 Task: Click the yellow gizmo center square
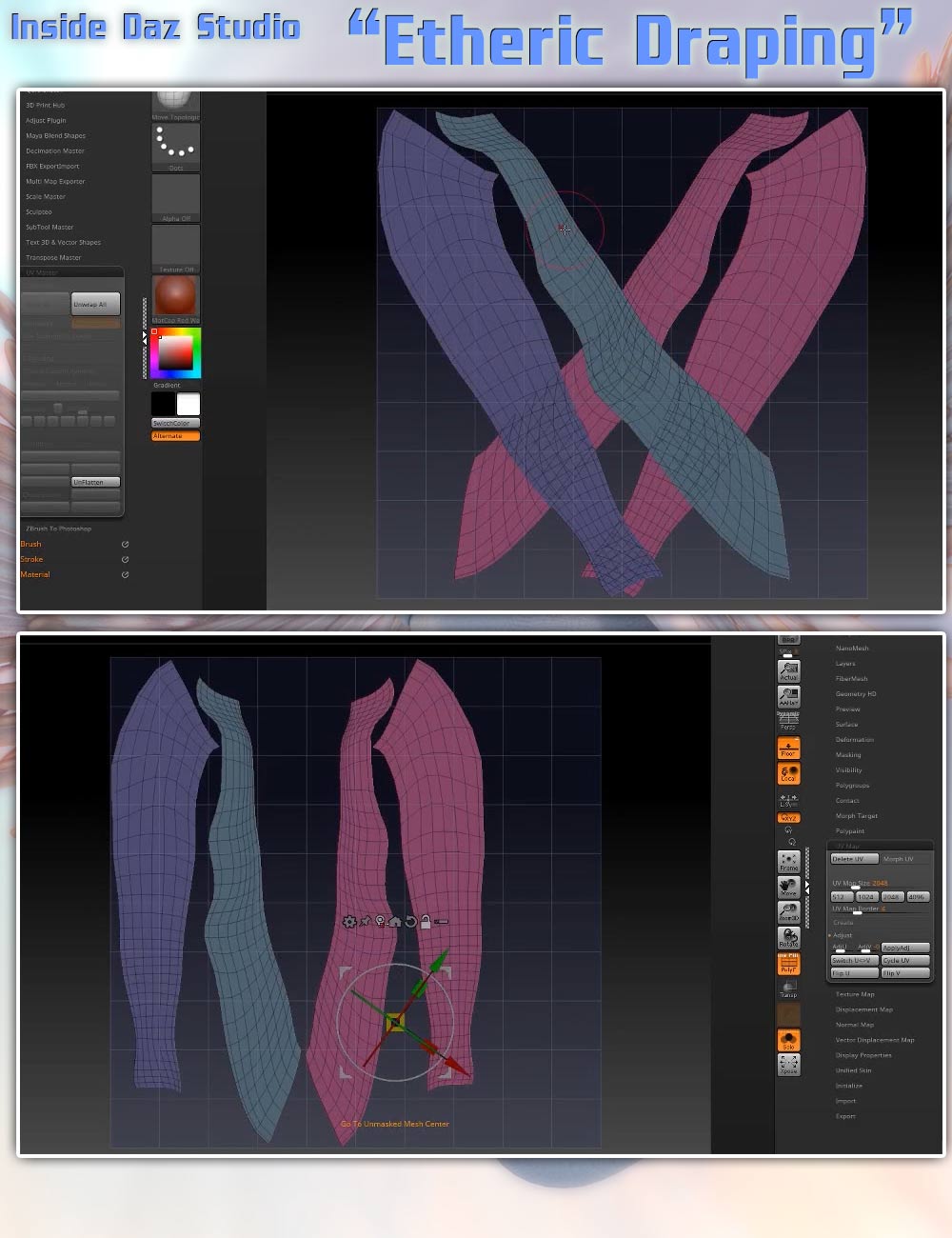[x=395, y=1023]
